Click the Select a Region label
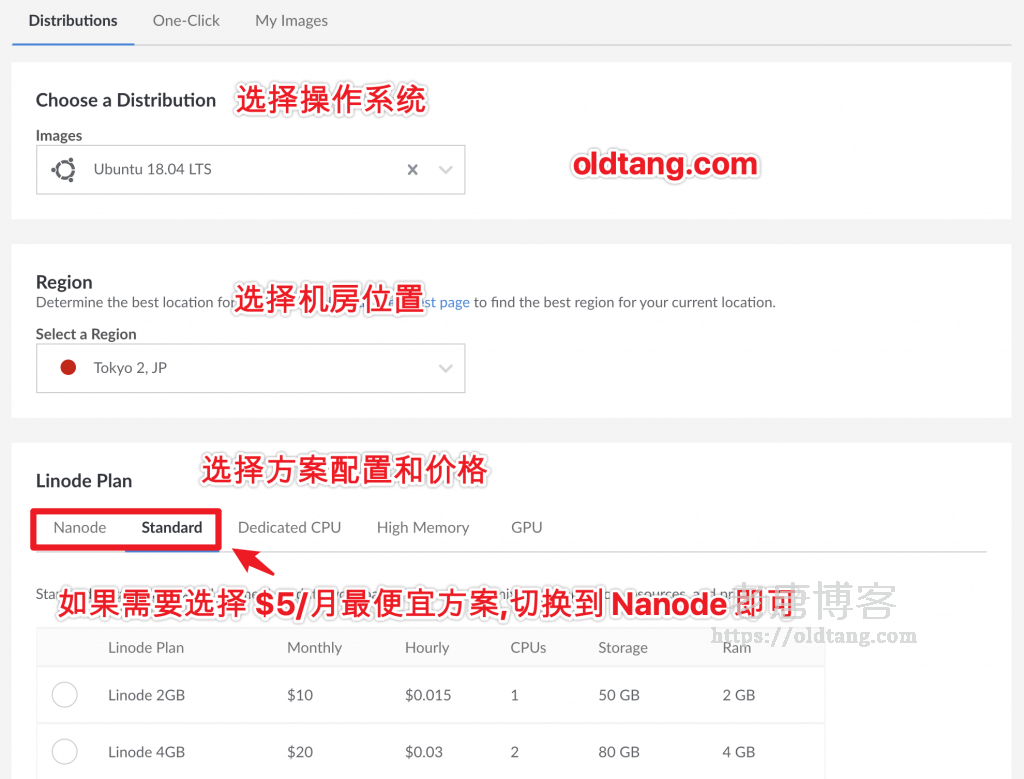The width and height of the screenshot is (1024, 779). coord(86,334)
